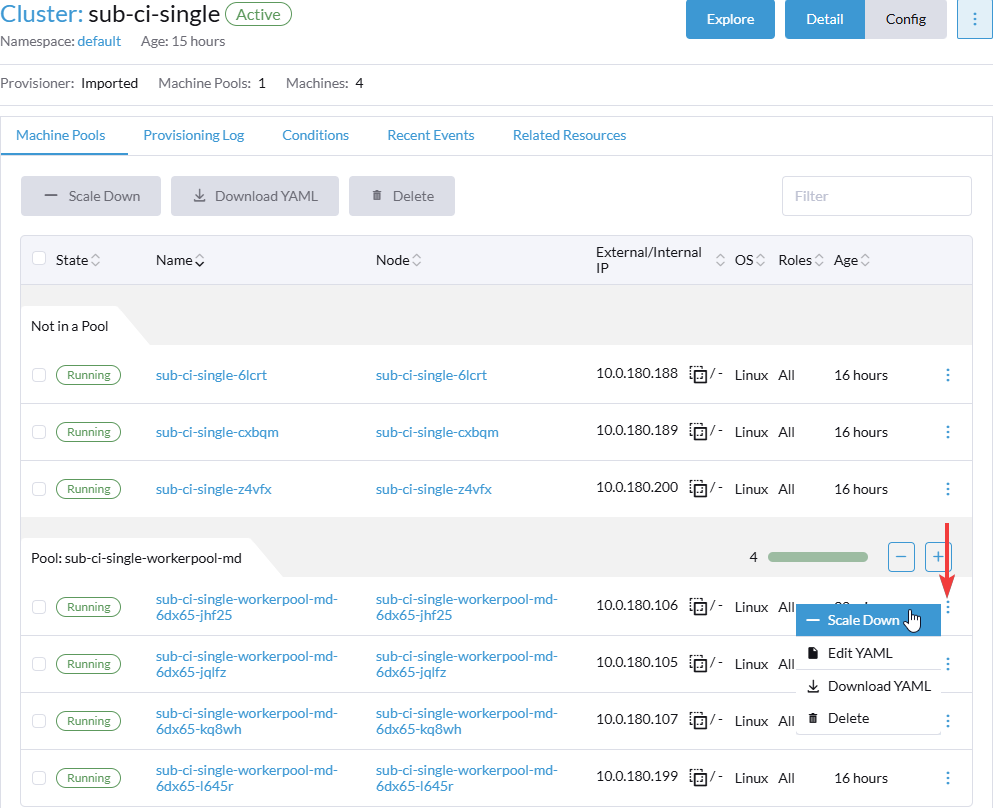Click the minus button to shrink worker pool
The image size is (993, 808).
pyautogui.click(x=901, y=557)
